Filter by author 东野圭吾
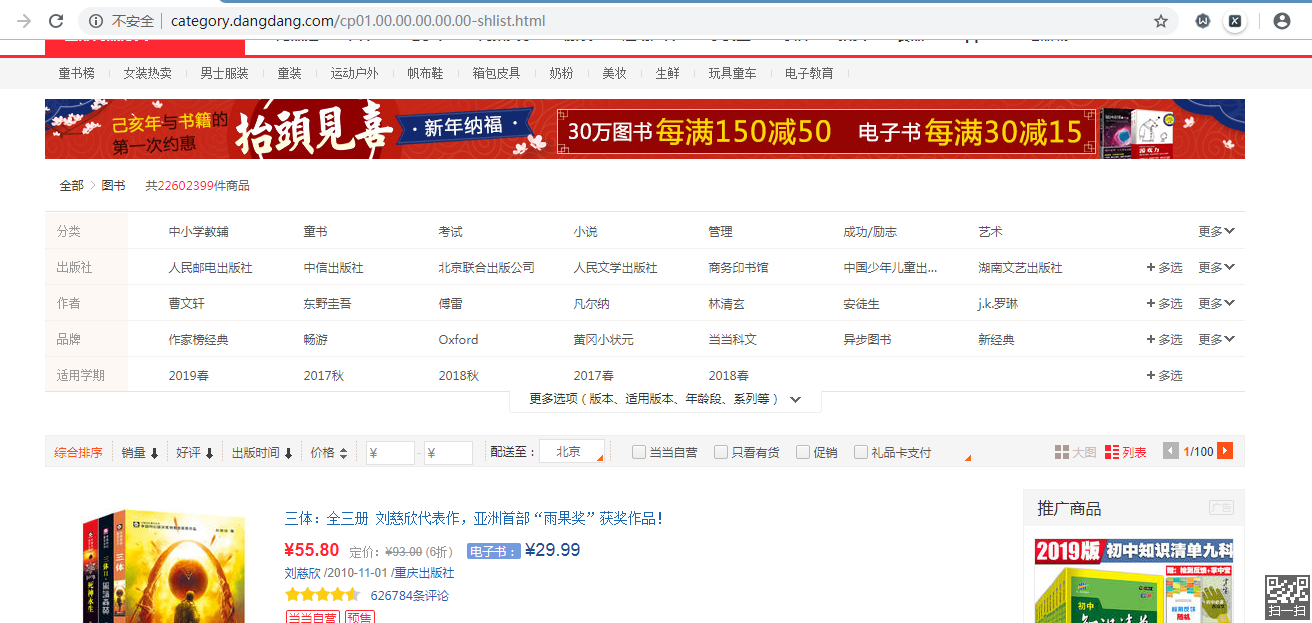 pyautogui.click(x=328, y=303)
